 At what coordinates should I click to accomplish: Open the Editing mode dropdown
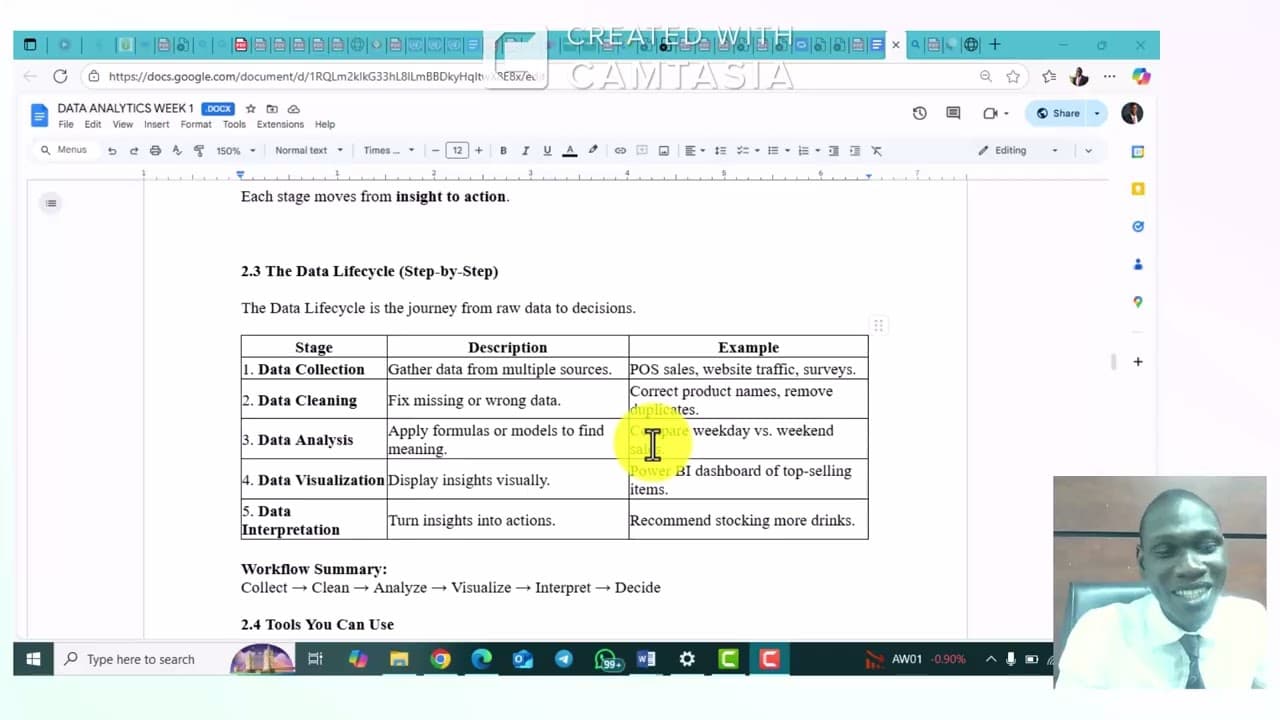1018,151
